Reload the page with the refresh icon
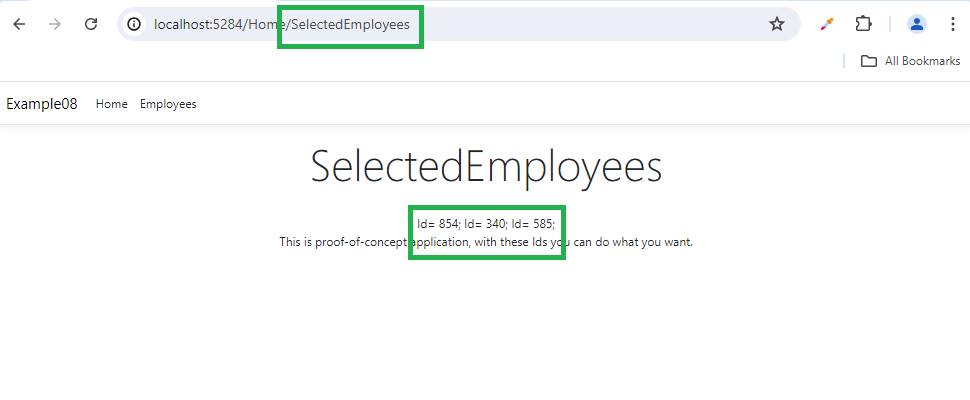 pos(91,24)
